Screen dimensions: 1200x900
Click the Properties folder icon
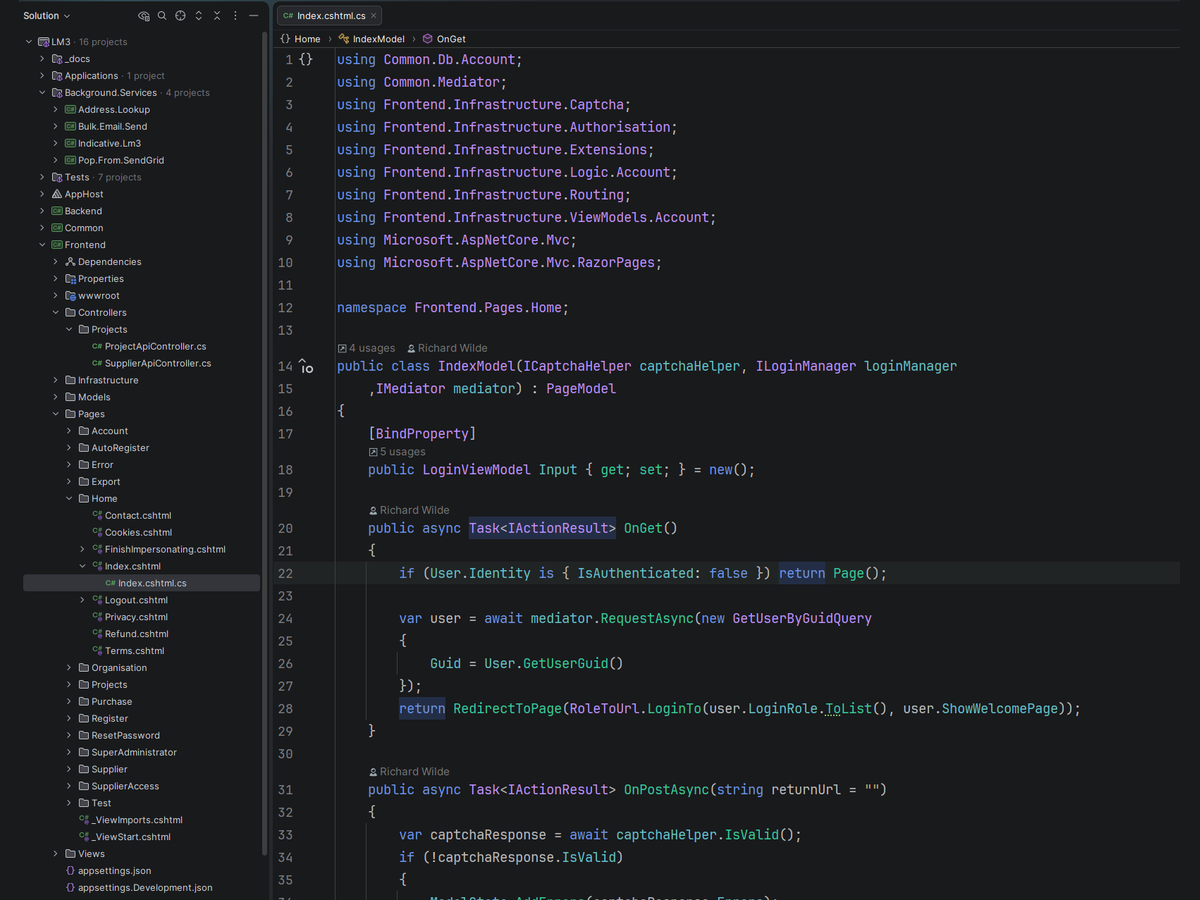(x=70, y=279)
